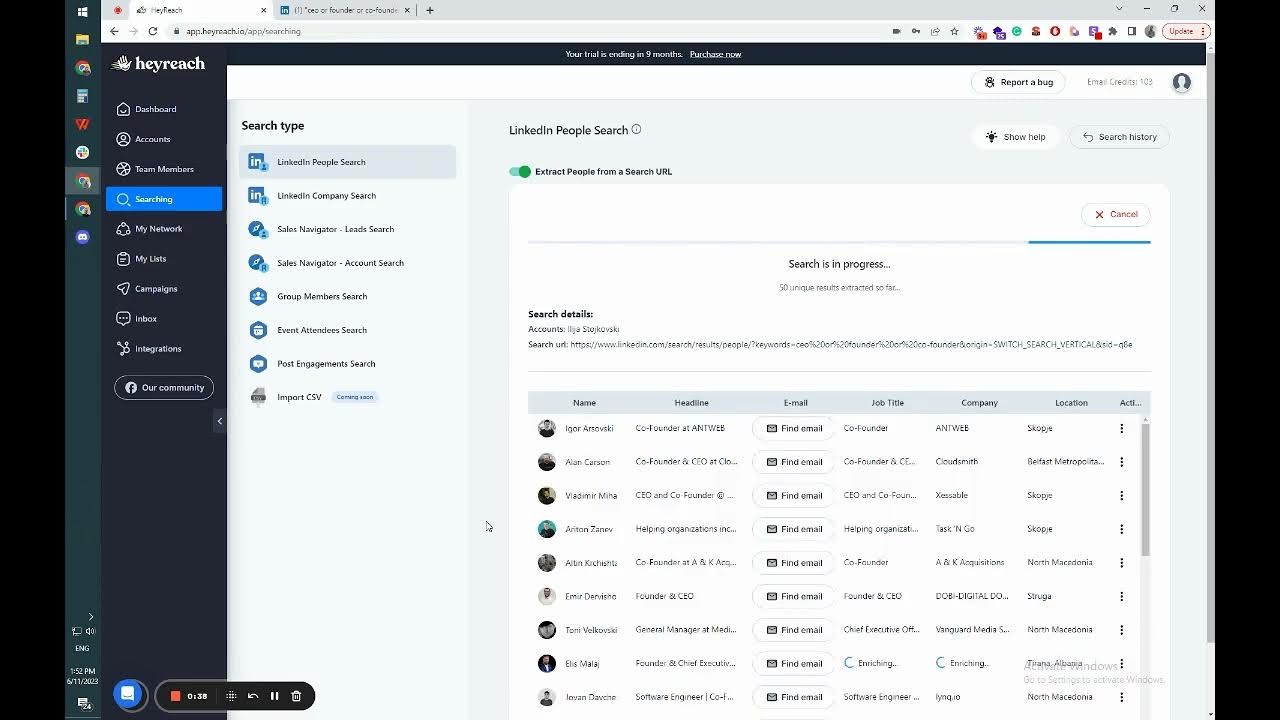The width and height of the screenshot is (1280, 720).
Task: Click the Company column header
Action: coord(979,403)
